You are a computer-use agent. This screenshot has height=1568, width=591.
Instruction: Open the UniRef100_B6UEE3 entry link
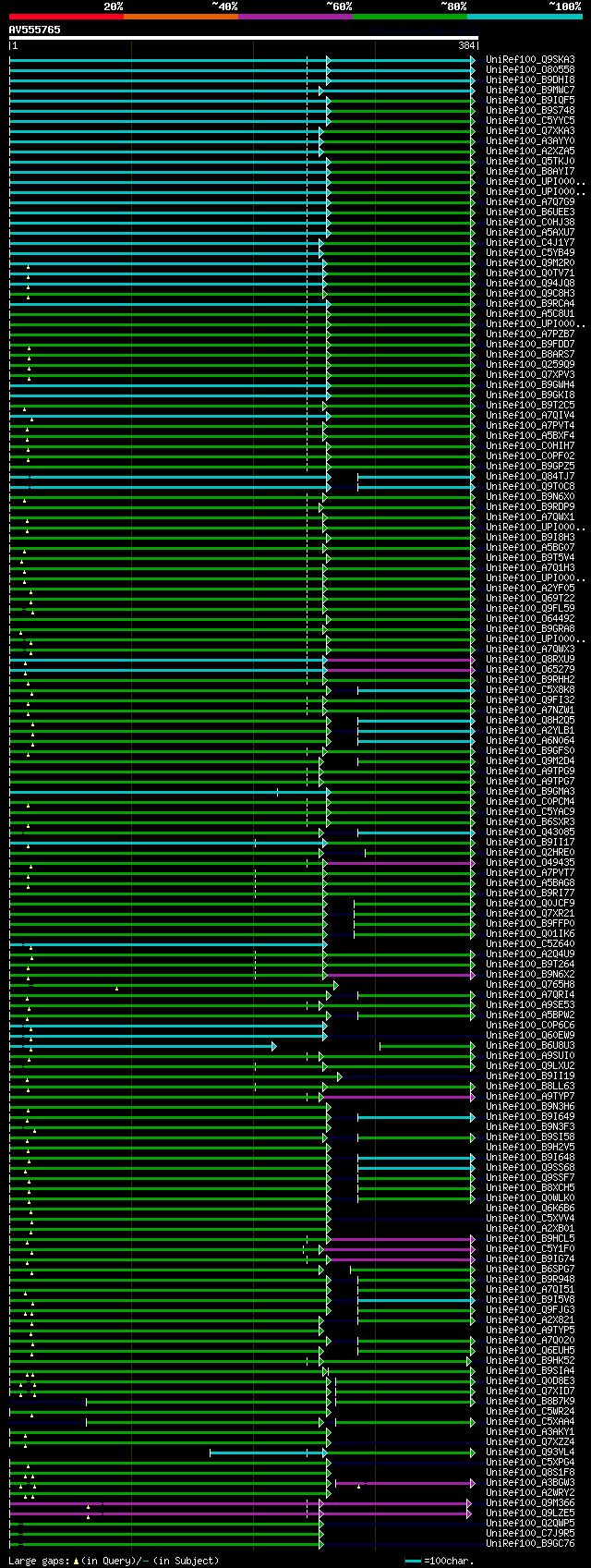530,213
